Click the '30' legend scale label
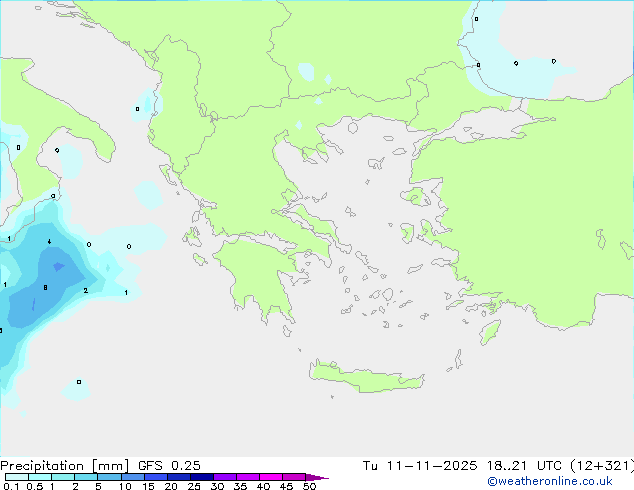 tap(217, 486)
